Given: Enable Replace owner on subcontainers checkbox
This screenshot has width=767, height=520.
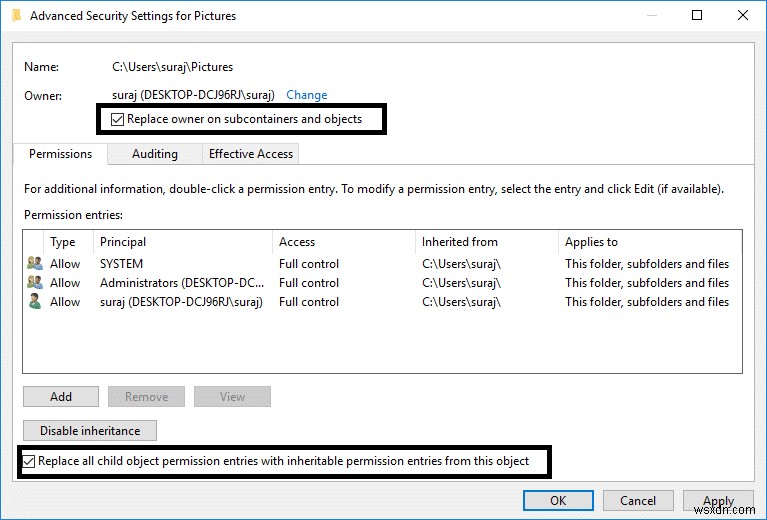Looking at the screenshot, I should [x=119, y=119].
